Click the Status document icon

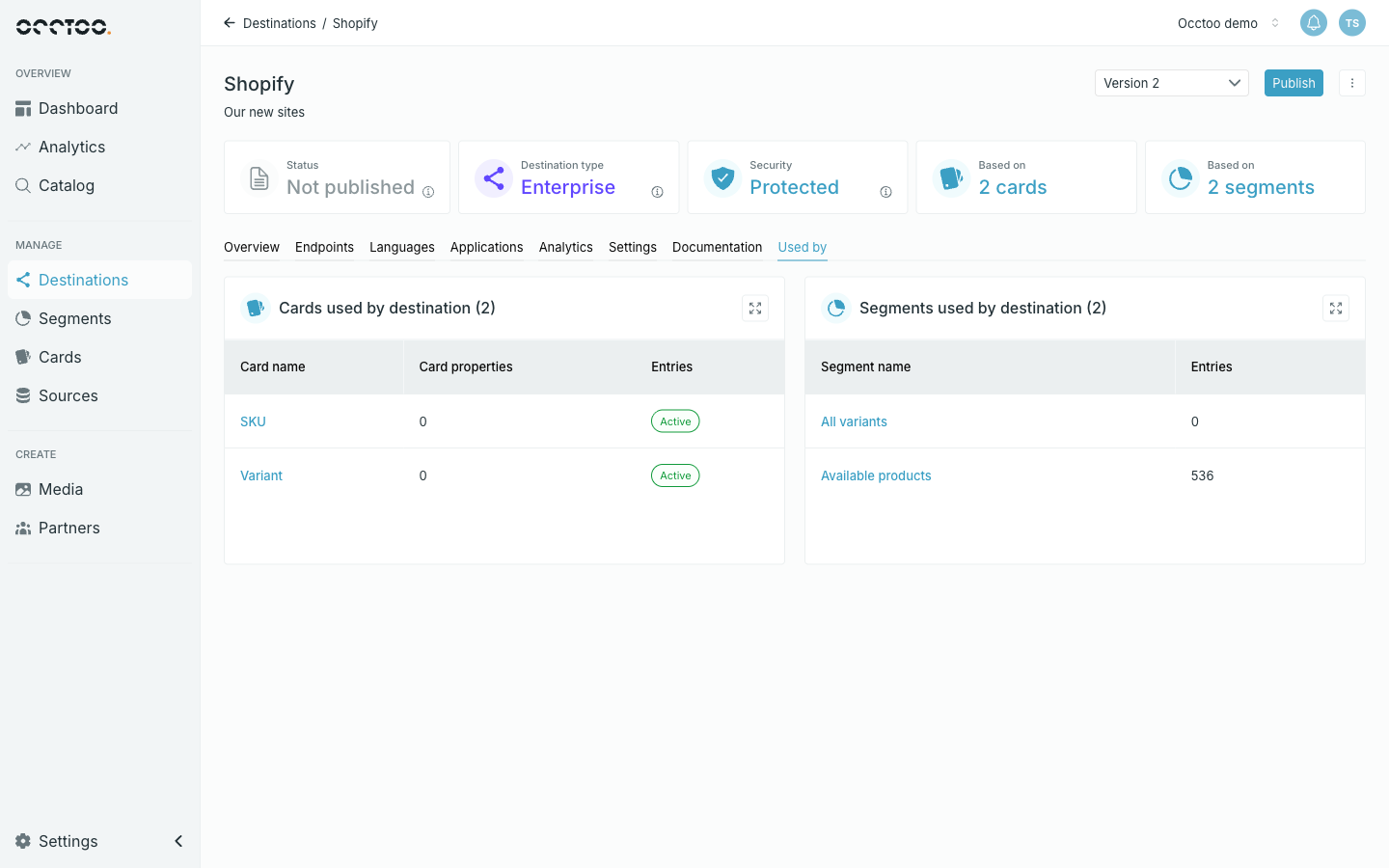click(259, 178)
